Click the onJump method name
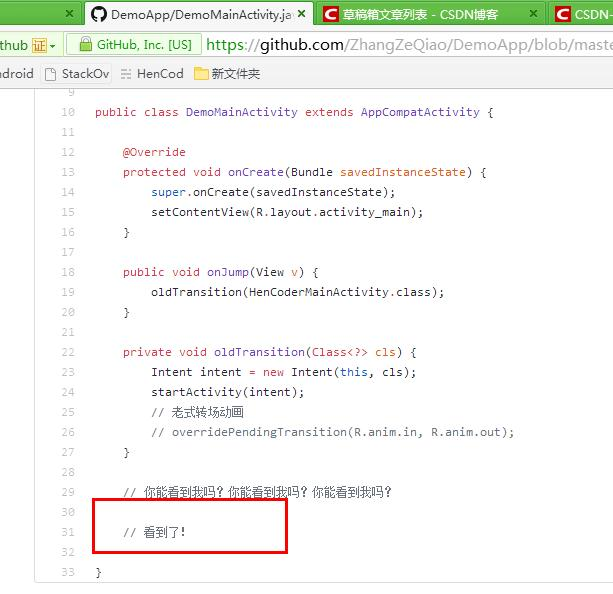 coord(228,272)
